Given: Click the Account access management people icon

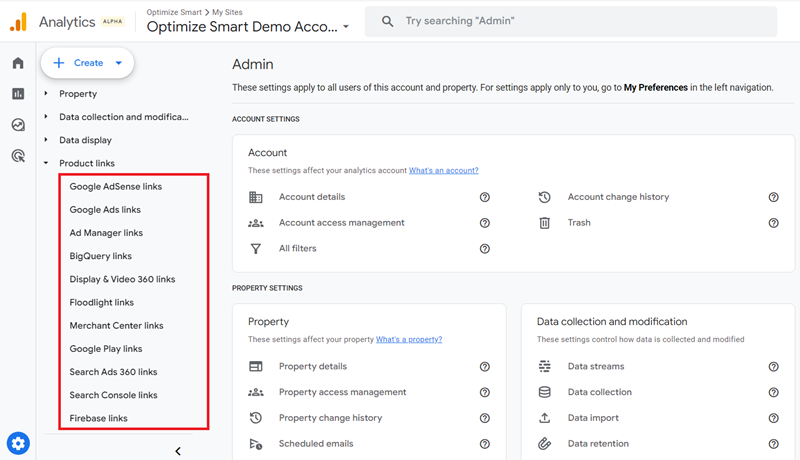Looking at the screenshot, I should point(256,223).
